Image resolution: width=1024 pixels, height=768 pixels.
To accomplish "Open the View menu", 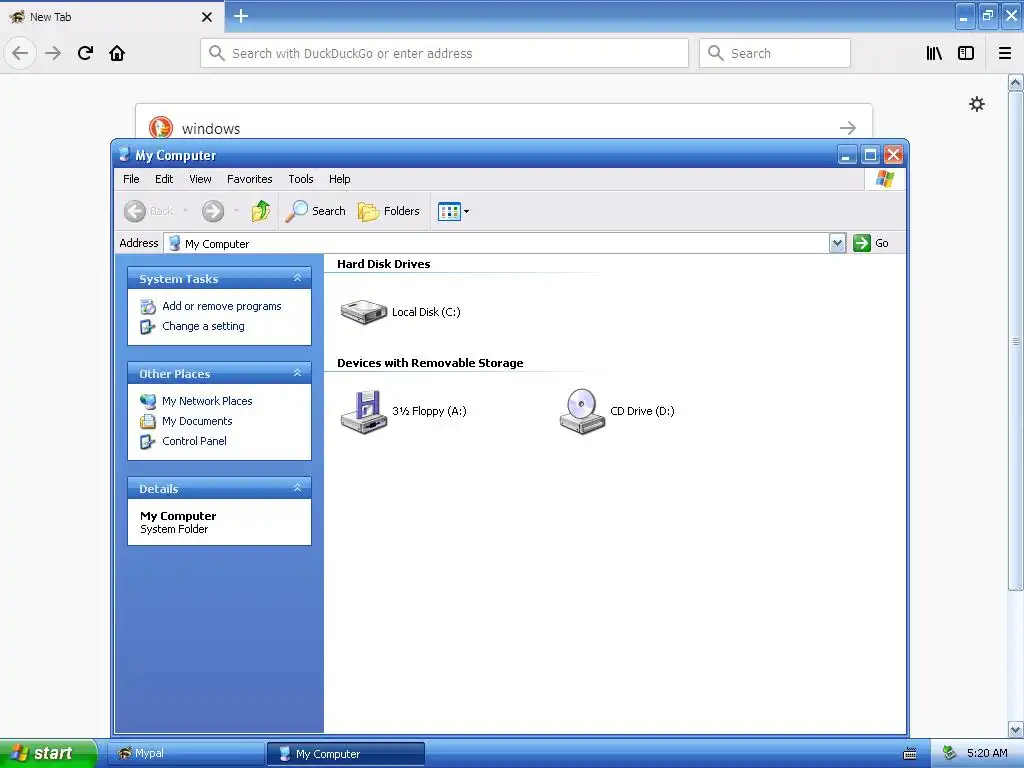I will tap(200, 179).
